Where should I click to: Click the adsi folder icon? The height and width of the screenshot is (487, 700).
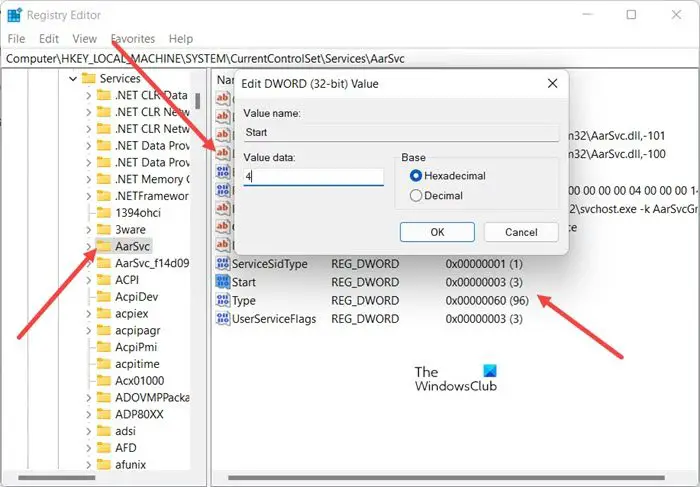(x=104, y=431)
